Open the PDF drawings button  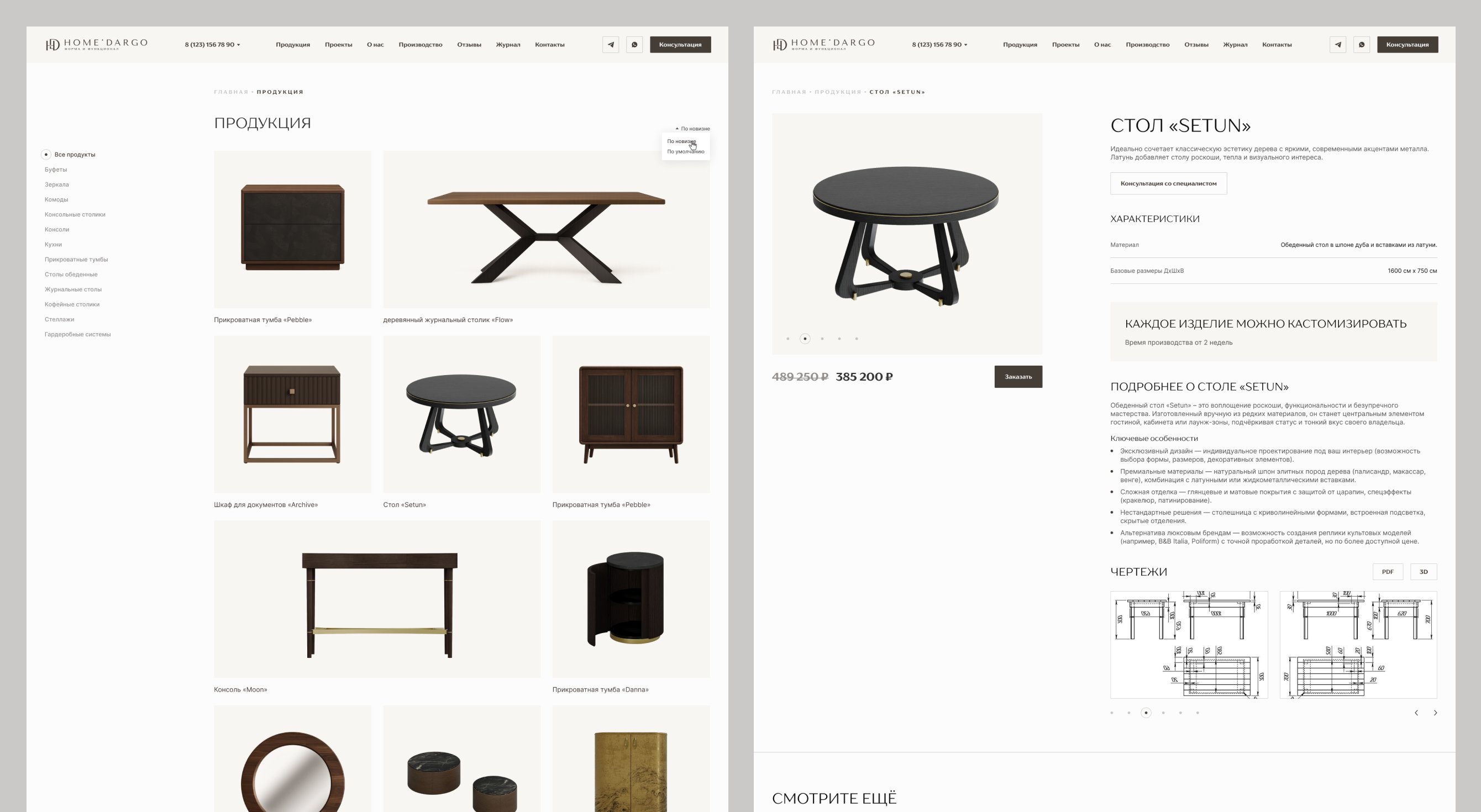(1387, 572)
